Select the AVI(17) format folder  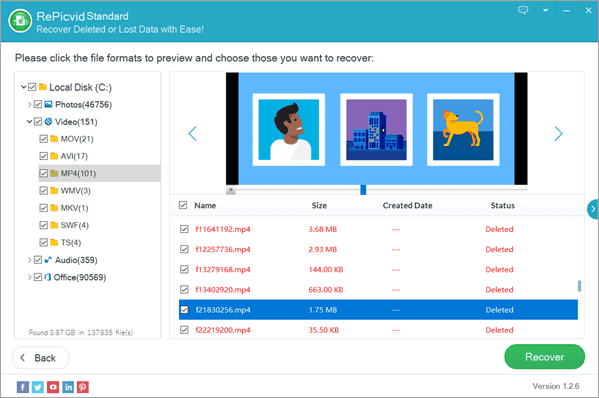pyautogui.click(x=74, y=156)
